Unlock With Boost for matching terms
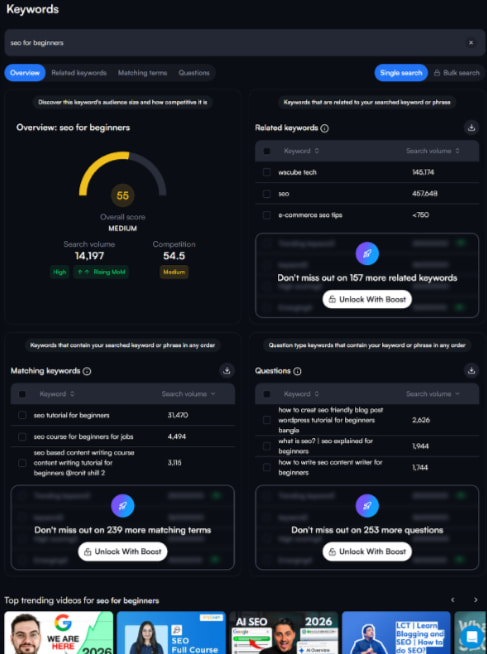487x654 pixels. [x=123, y=551]
